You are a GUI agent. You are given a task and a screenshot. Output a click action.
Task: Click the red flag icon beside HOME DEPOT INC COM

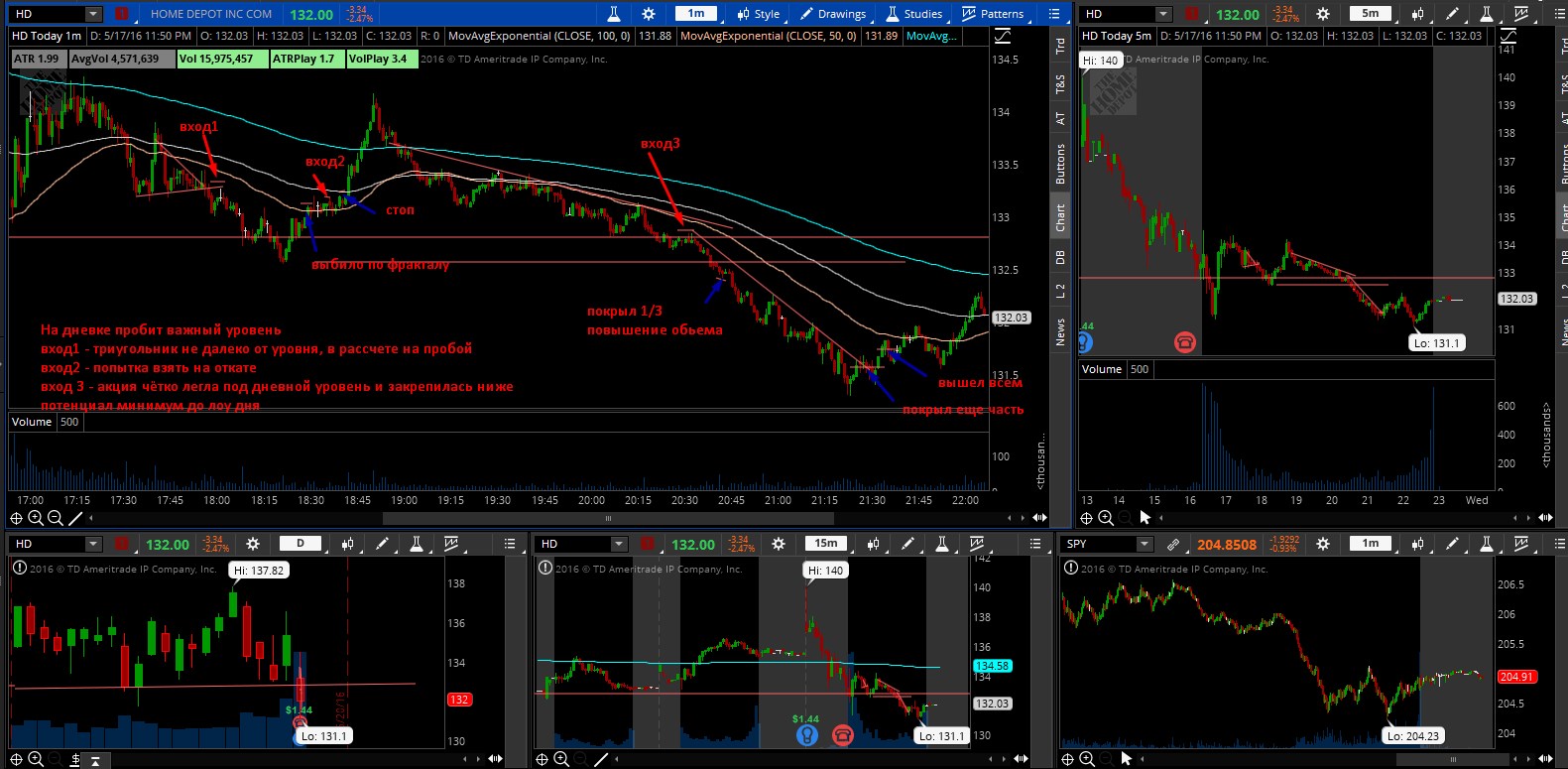tap(121, 14)
